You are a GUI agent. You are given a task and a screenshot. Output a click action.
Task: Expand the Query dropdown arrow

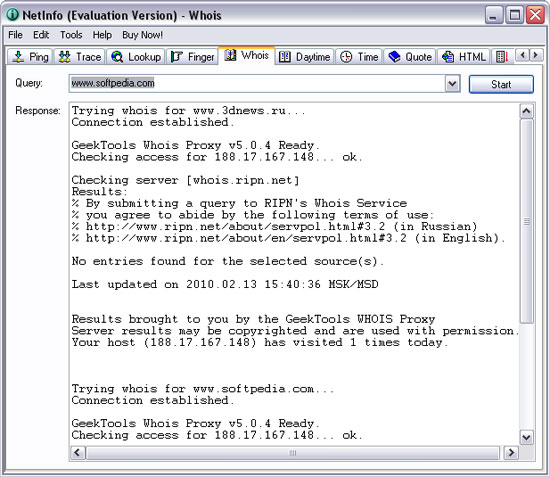452,84
